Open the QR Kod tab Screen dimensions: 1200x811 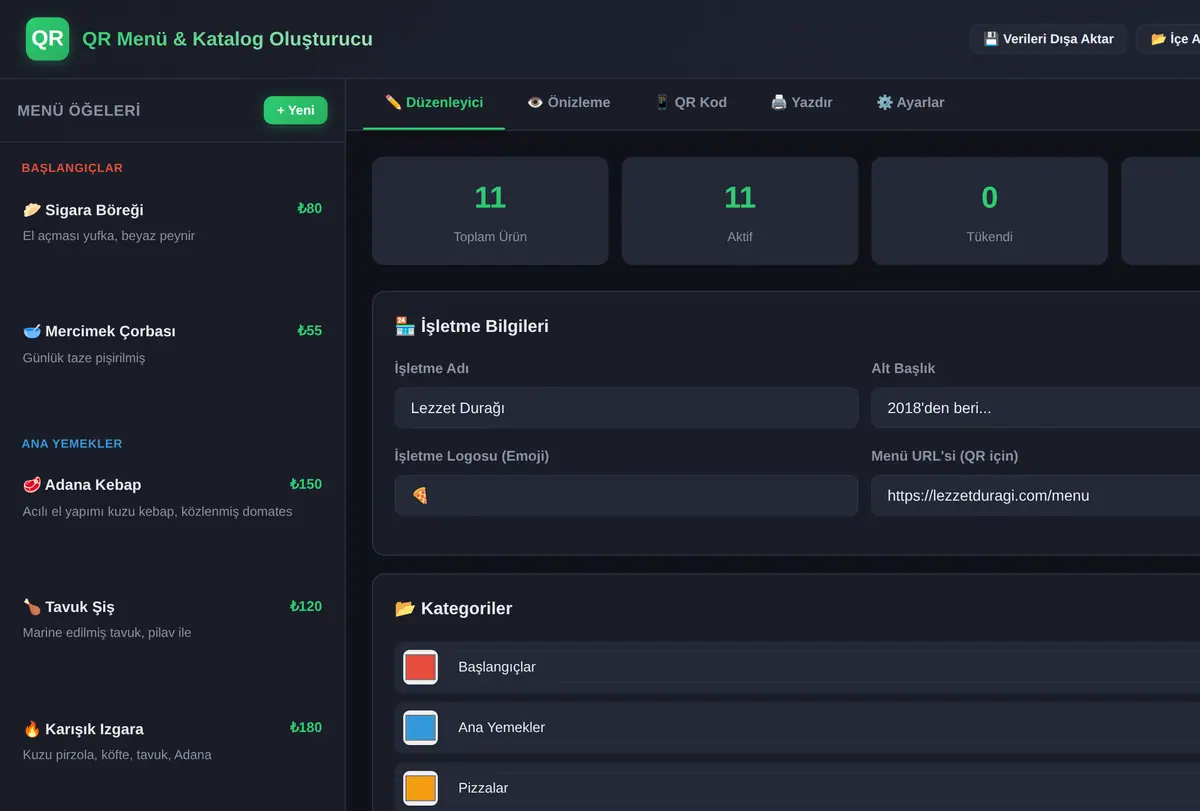coord(690,103)
